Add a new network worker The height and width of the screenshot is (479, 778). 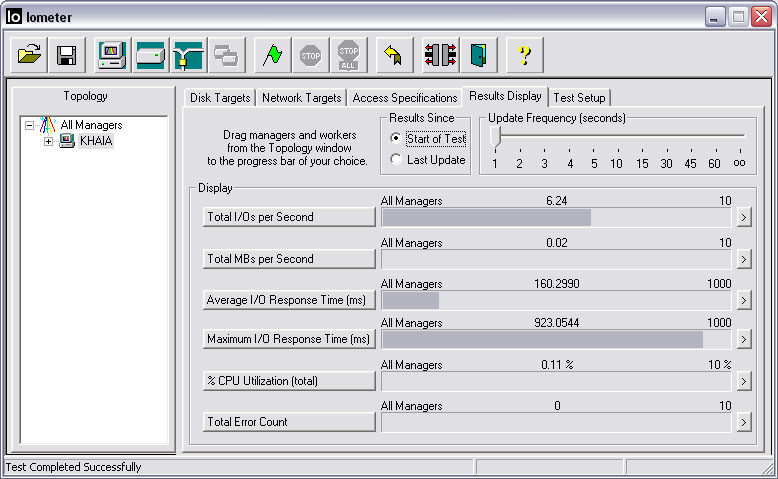pyautogui.click(x=188, y=55)
